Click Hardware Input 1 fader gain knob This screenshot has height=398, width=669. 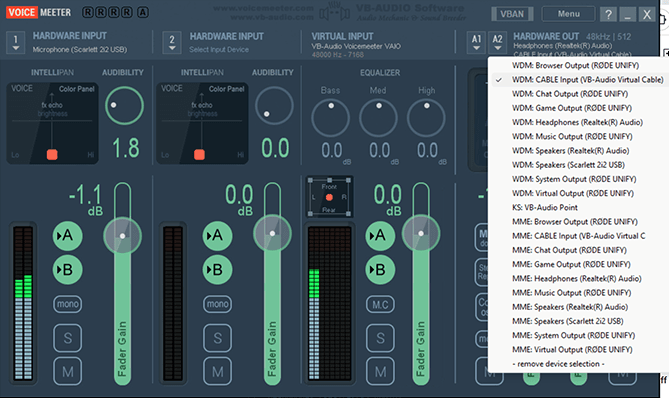(122, 235)
